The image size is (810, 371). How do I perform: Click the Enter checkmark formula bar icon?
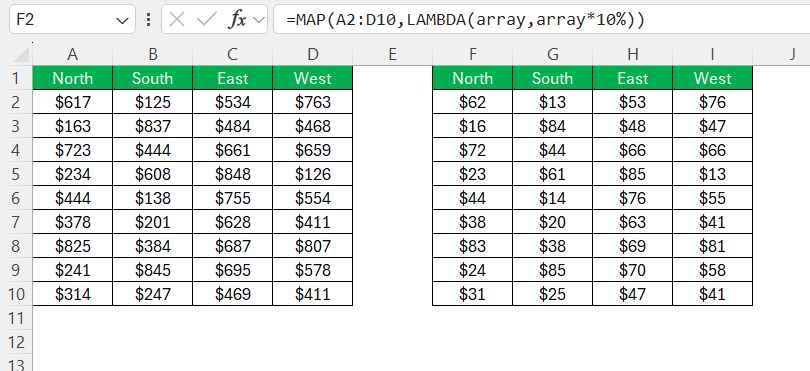pyautogui.click(x=207, y=20)
